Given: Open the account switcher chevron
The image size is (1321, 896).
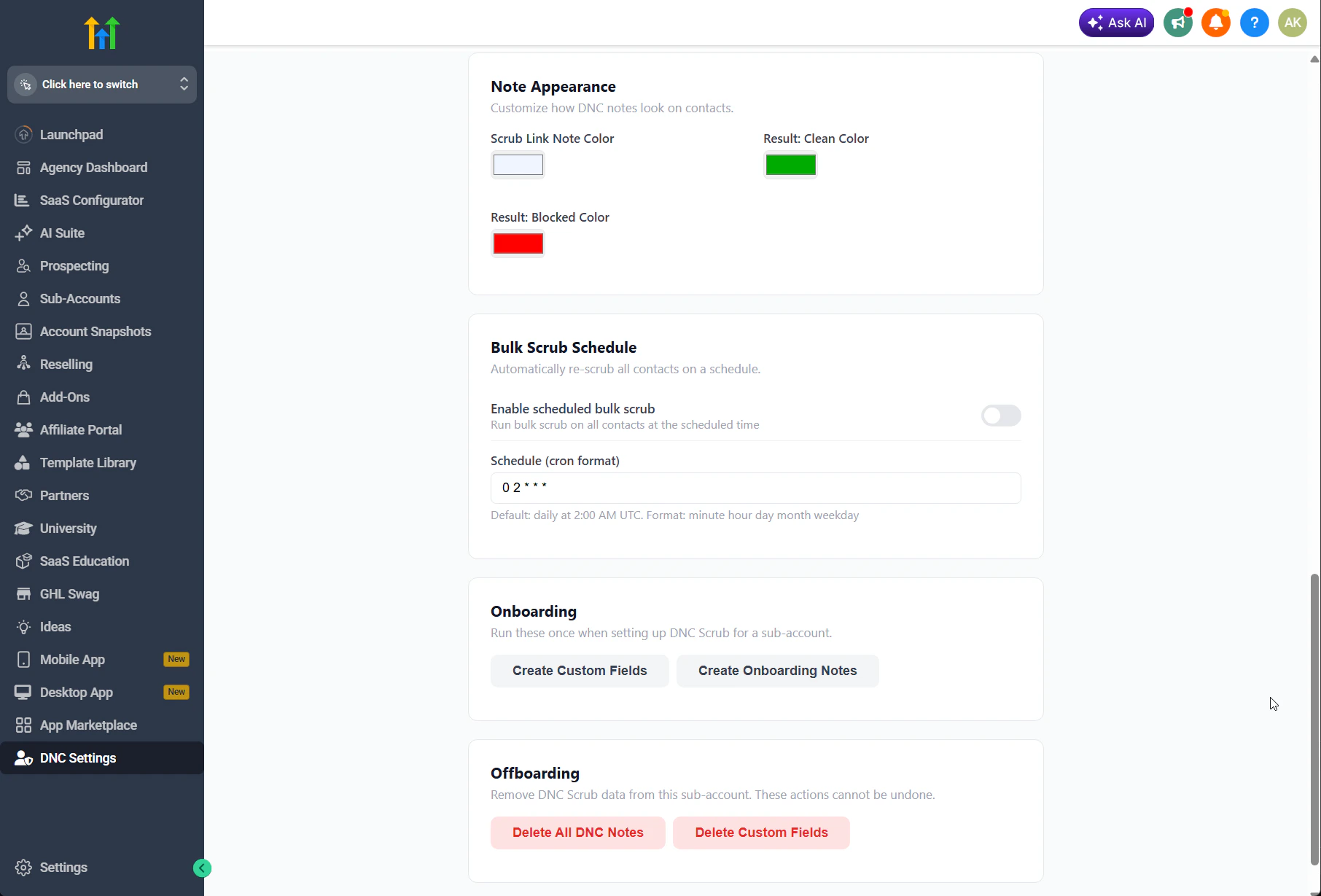Looking at the screenshot, I should (184, 85).
